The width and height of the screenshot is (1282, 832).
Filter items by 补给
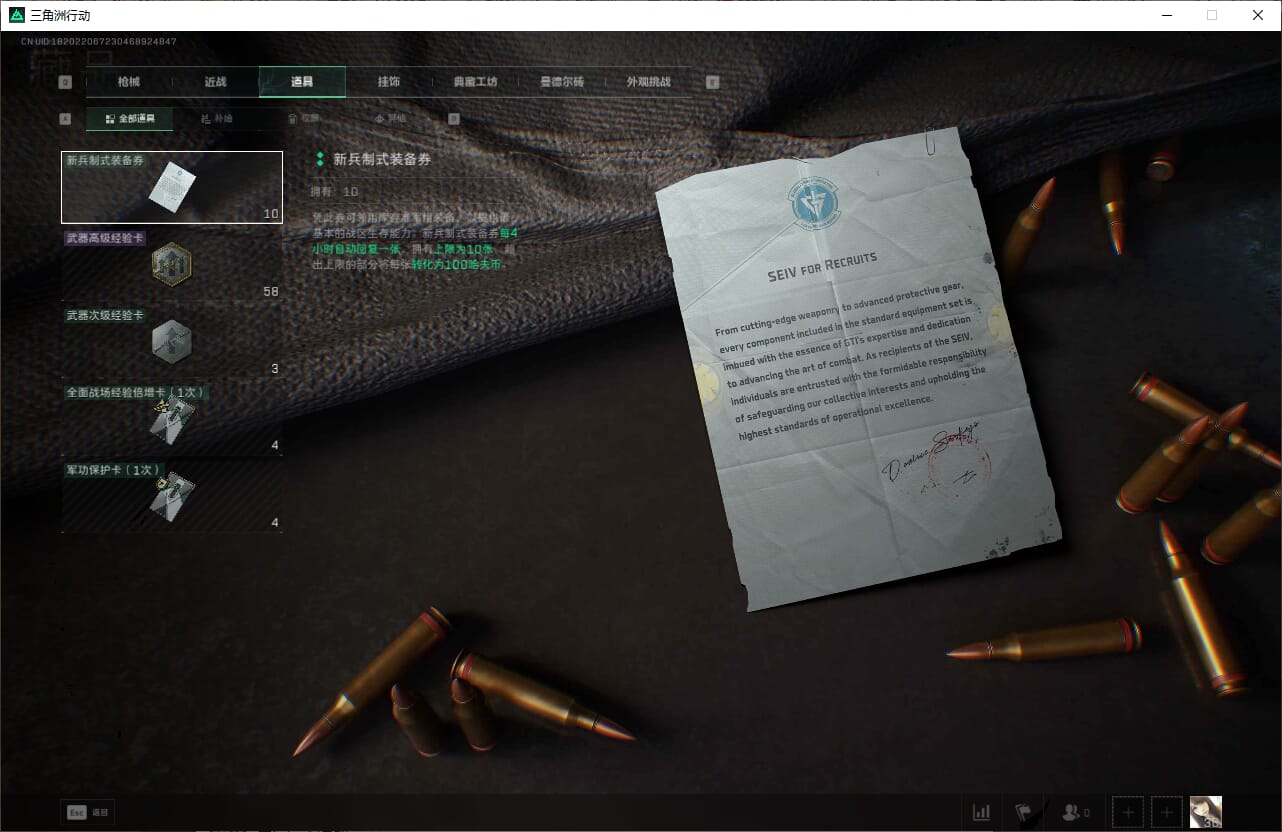(217, 119)
